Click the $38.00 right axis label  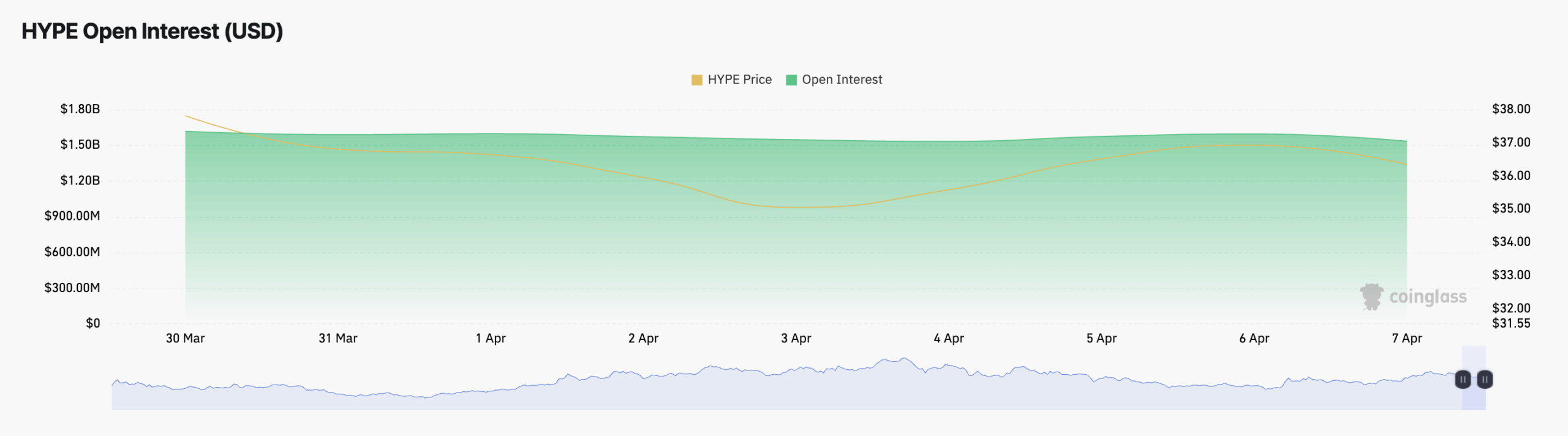[x=1511, y=109]
